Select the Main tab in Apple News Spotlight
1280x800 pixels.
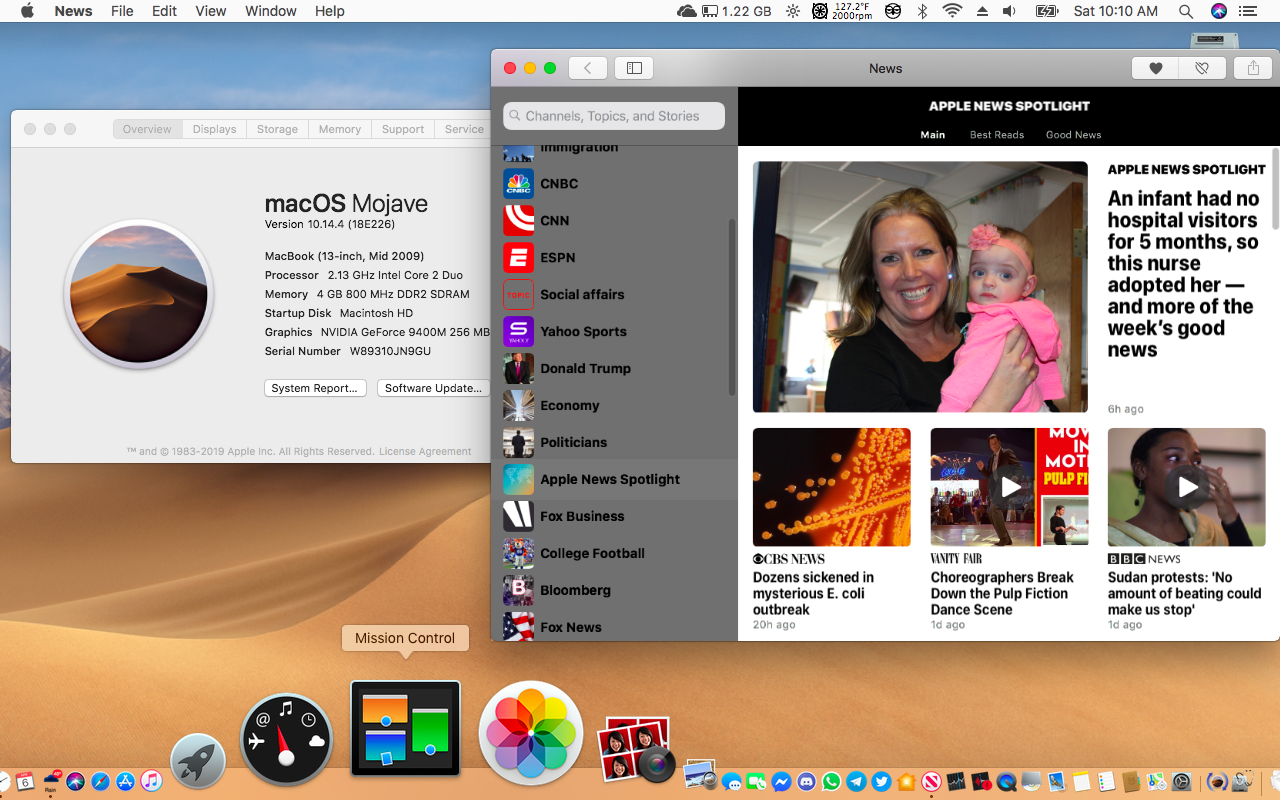932,135
